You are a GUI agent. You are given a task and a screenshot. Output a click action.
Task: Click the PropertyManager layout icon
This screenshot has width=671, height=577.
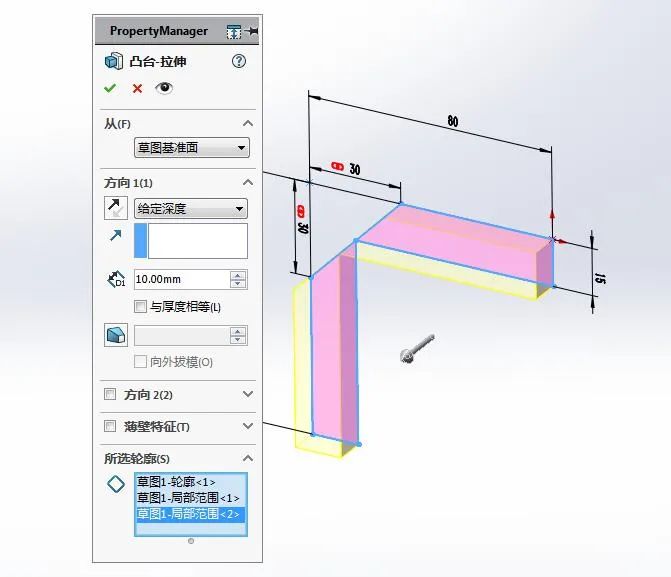pyautogui.click(x=234, y=32)
